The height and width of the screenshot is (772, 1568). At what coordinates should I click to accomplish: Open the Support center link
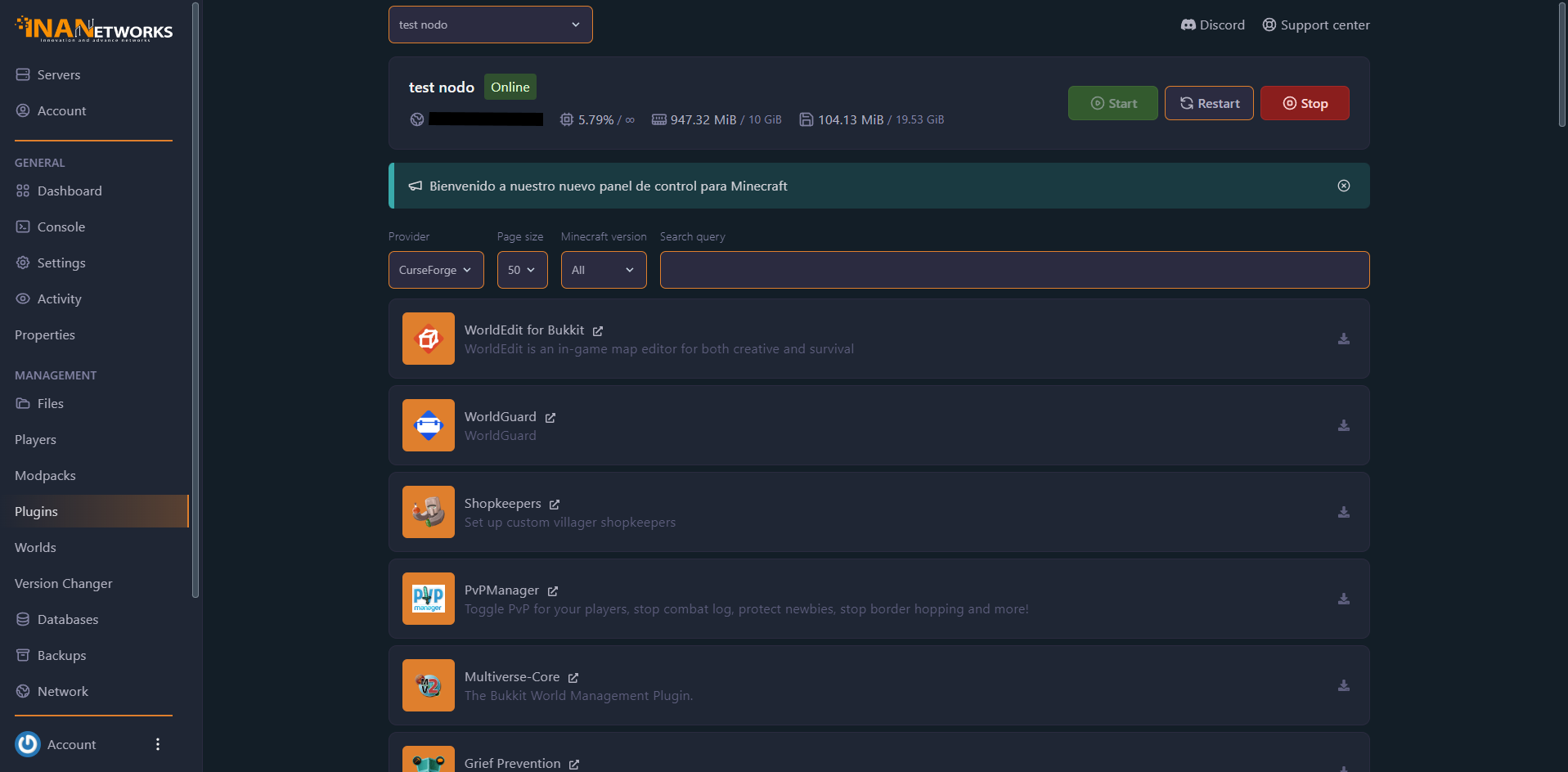point(1315,25)
